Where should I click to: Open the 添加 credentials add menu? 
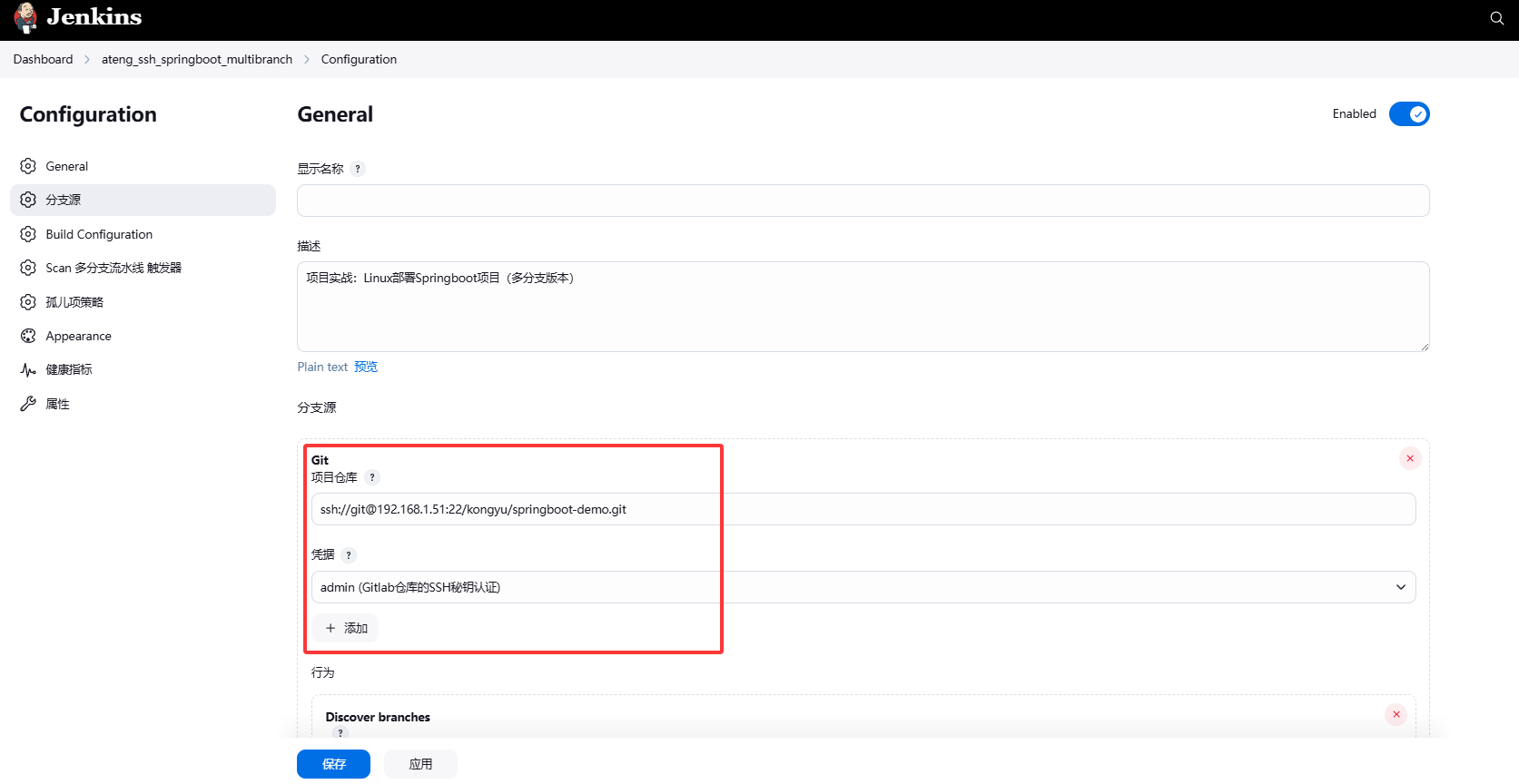click(x=346, y=628)
